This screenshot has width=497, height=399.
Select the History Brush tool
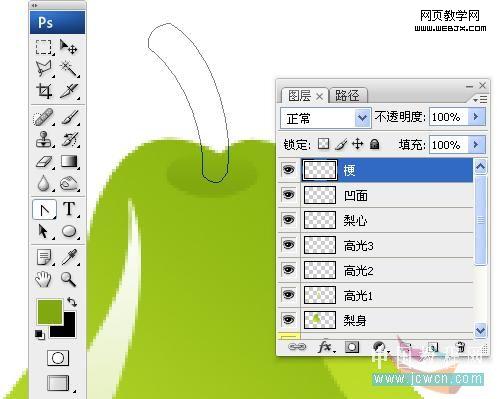[69, 139]
